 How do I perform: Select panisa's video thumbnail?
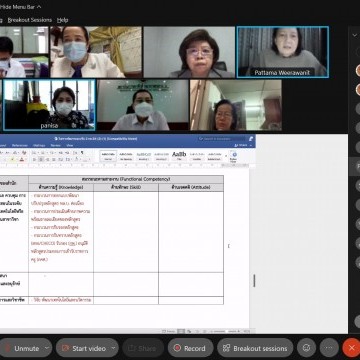(49, 105)
